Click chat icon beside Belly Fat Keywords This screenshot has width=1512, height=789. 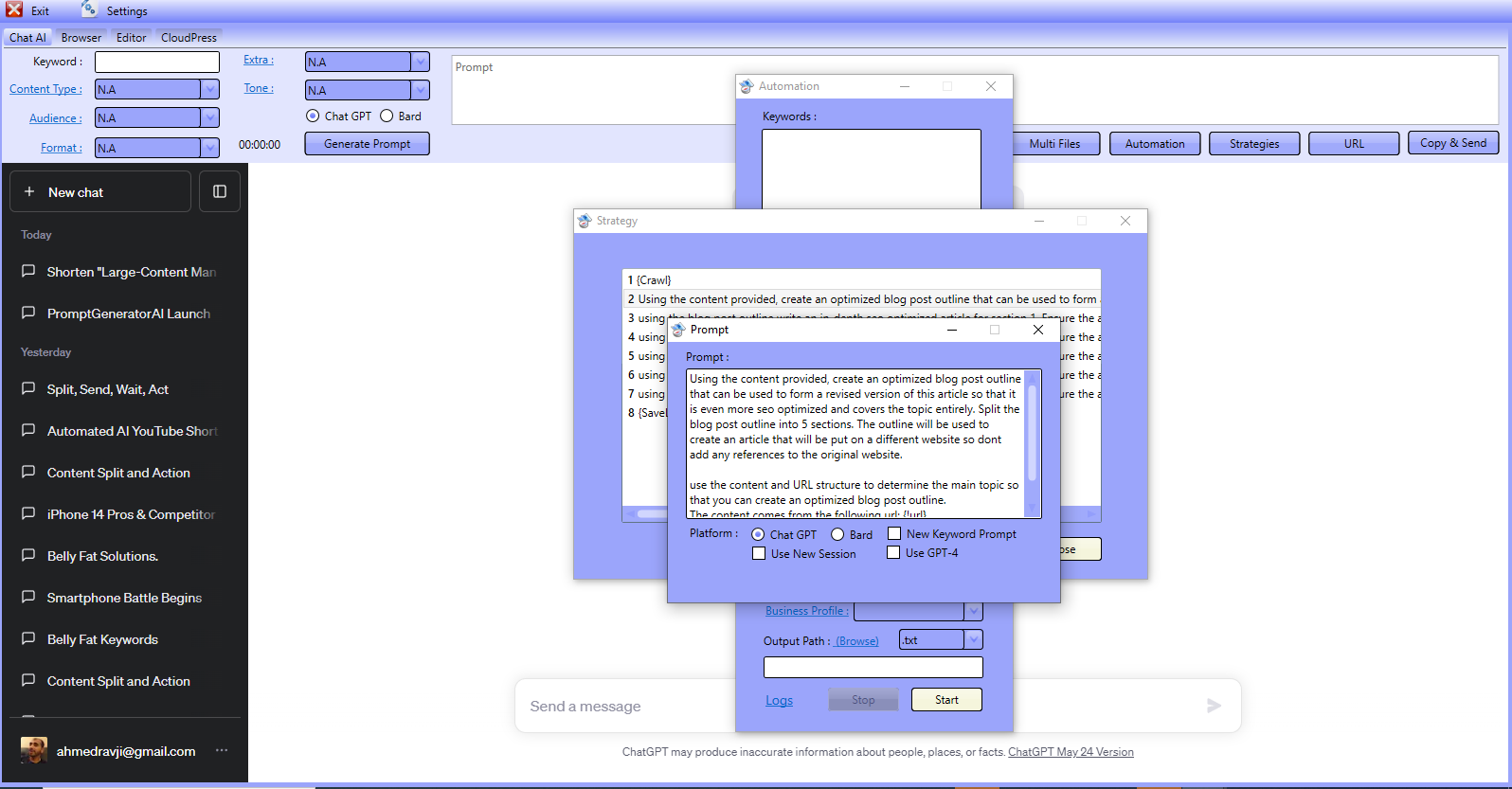pyautogui.click(x=28, y=638)
